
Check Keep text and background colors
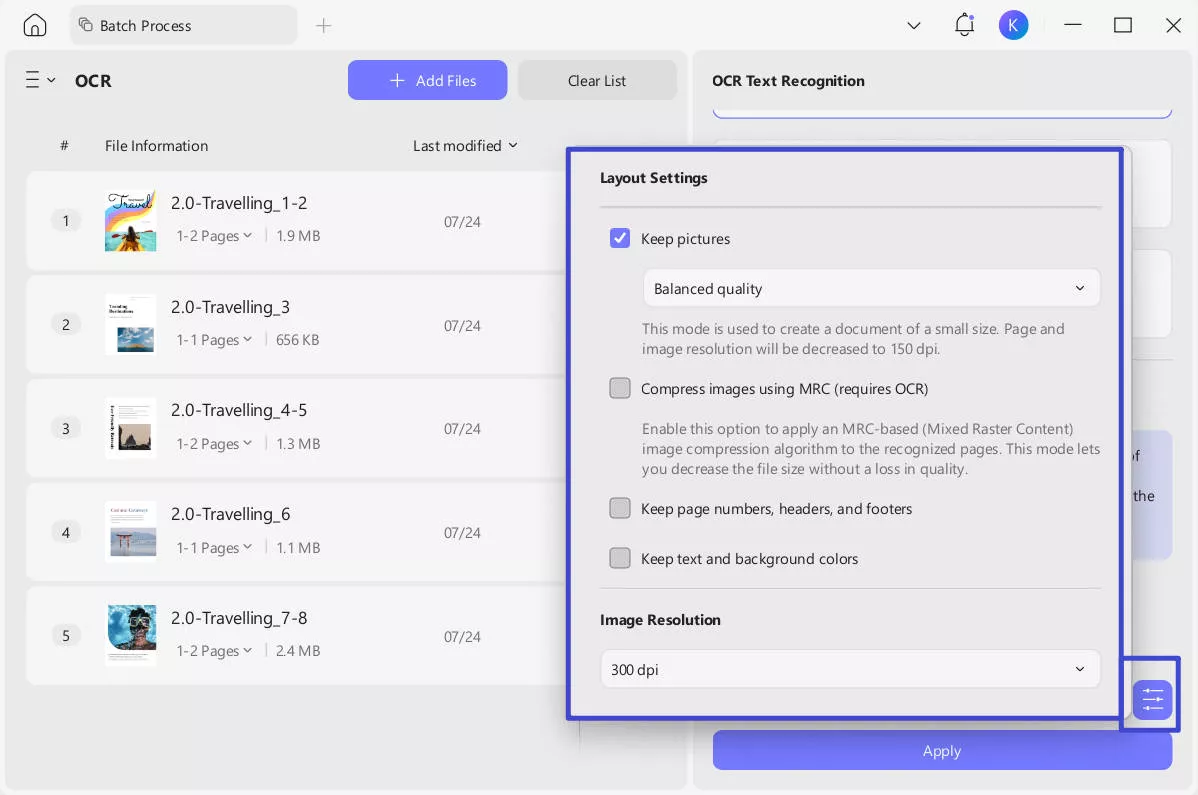click(x=620, y=559)
